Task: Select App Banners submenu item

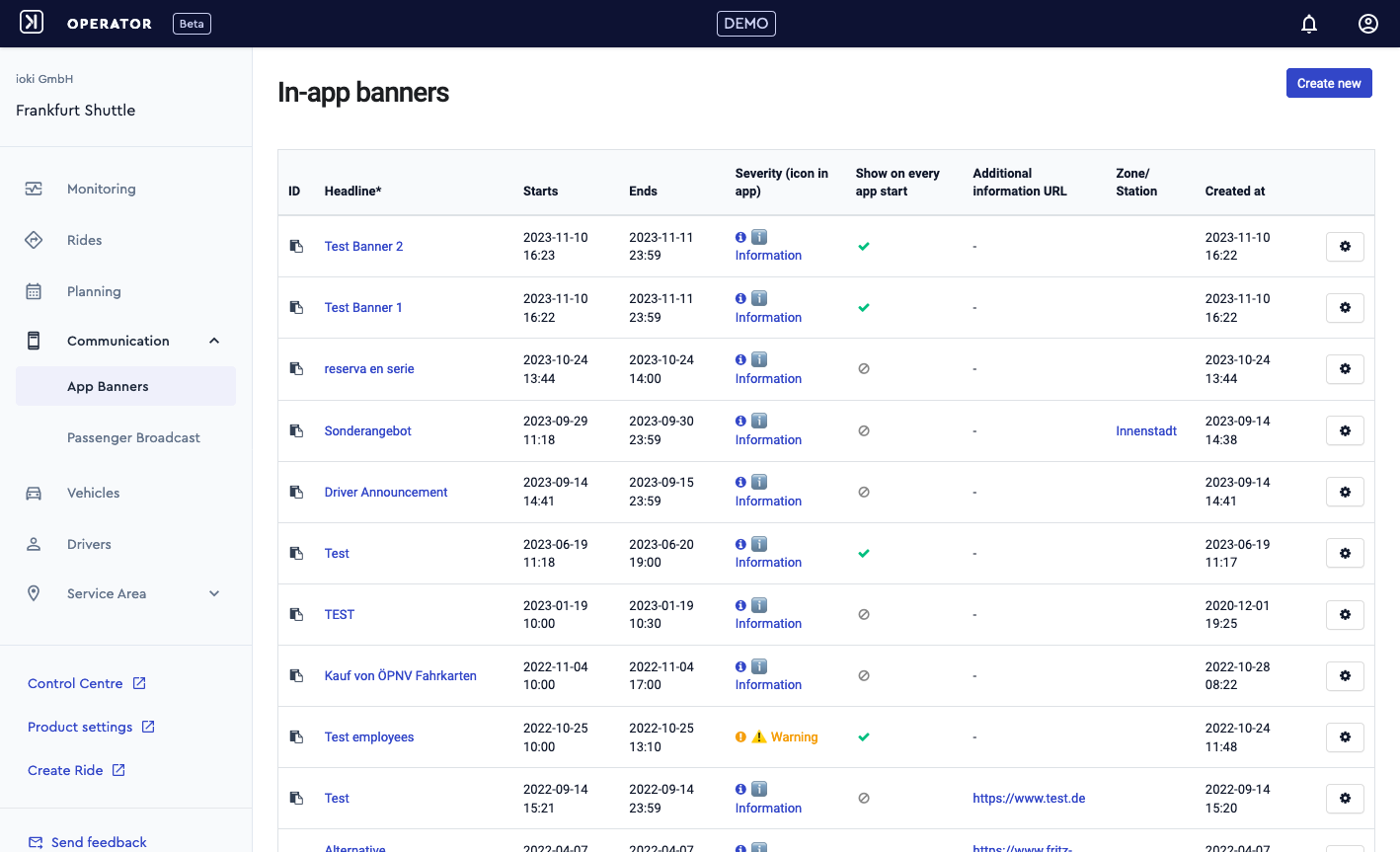Action: (x=126, y=386)
